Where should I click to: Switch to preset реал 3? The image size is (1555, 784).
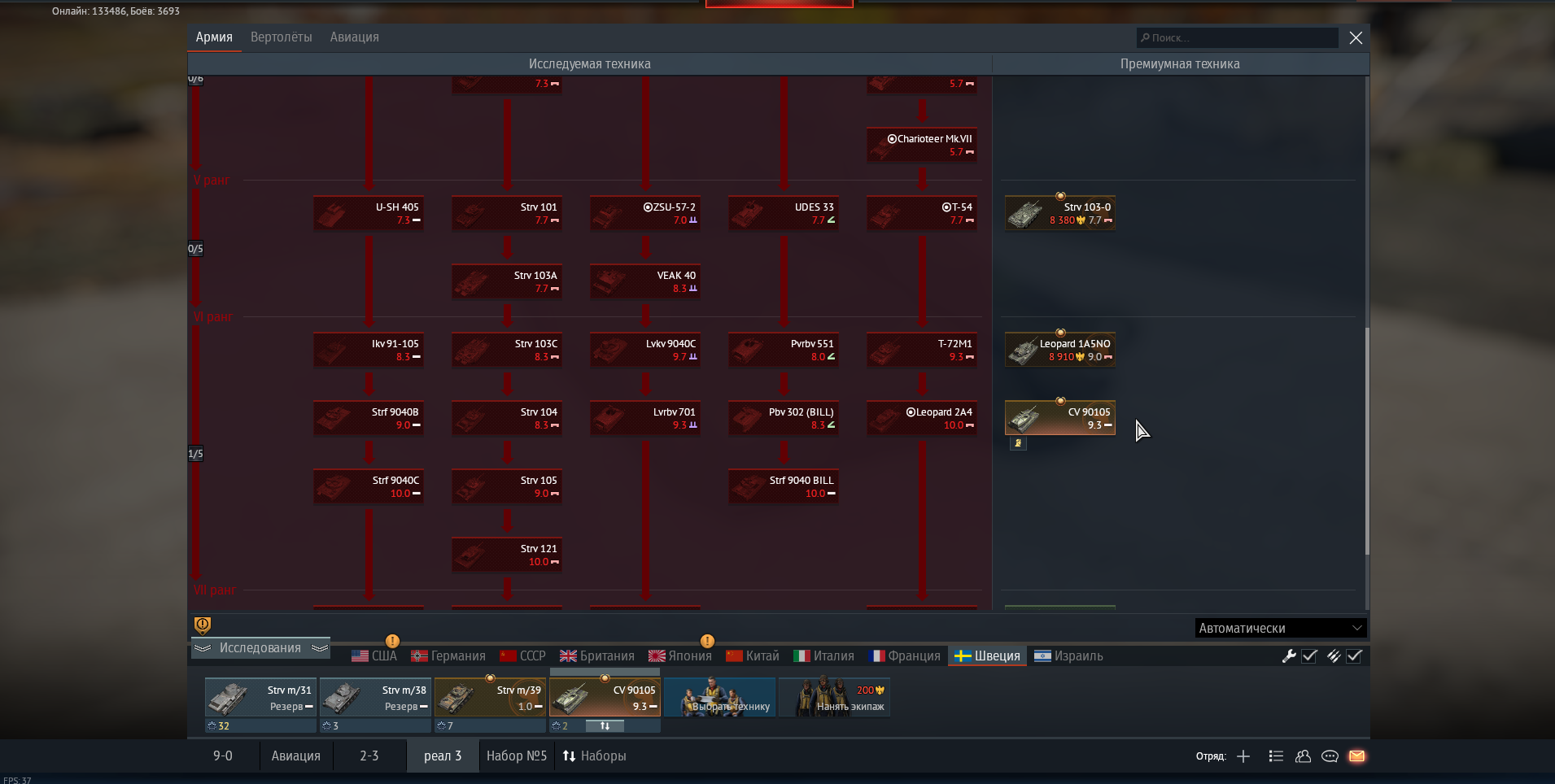pos(443,756)
